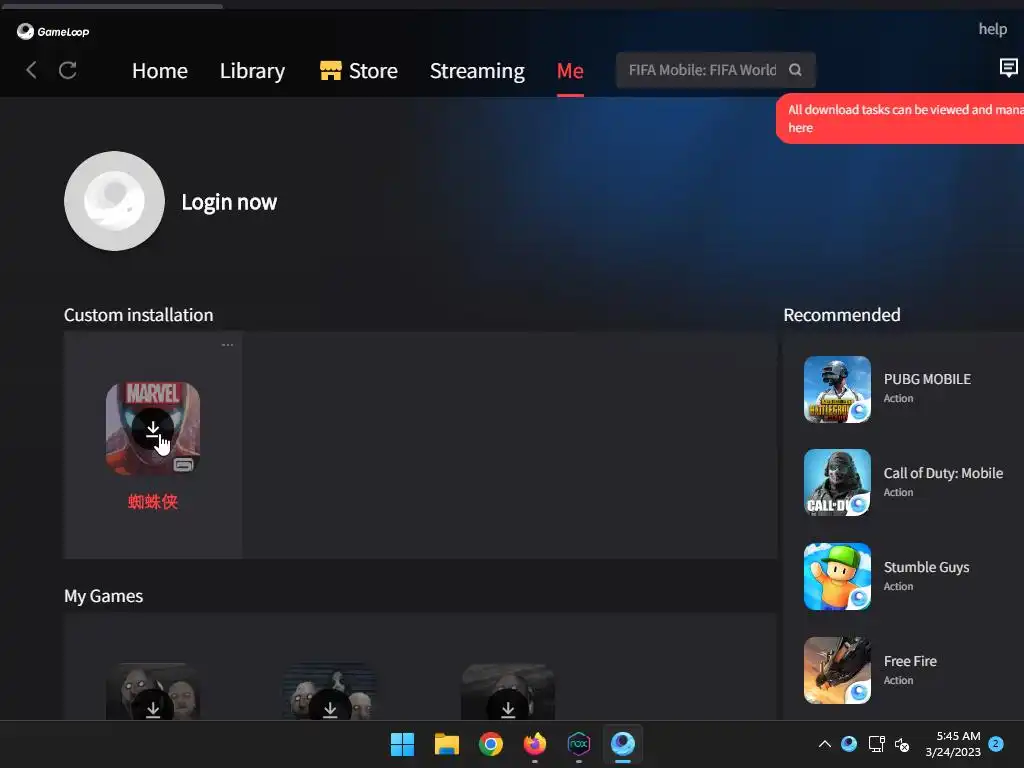Open the Store tab

[359, 71]
